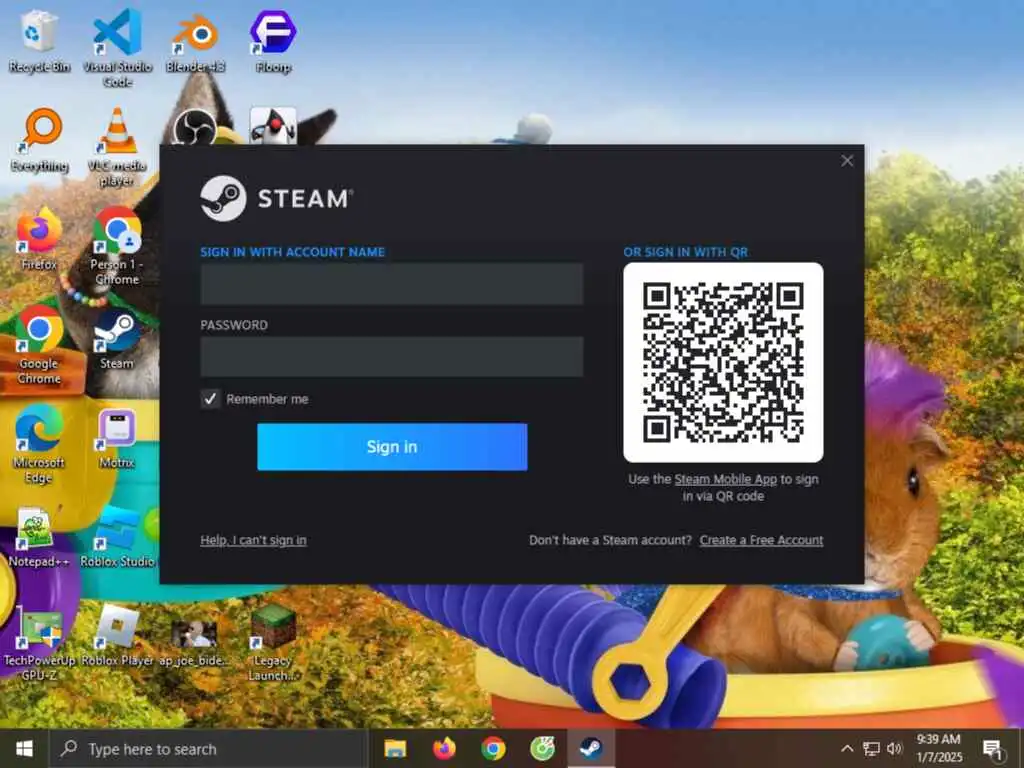The height and width of the screenshot is (768, 1024).
Task: Select VLC media player desktop icon
Action: tap(117, 146)
